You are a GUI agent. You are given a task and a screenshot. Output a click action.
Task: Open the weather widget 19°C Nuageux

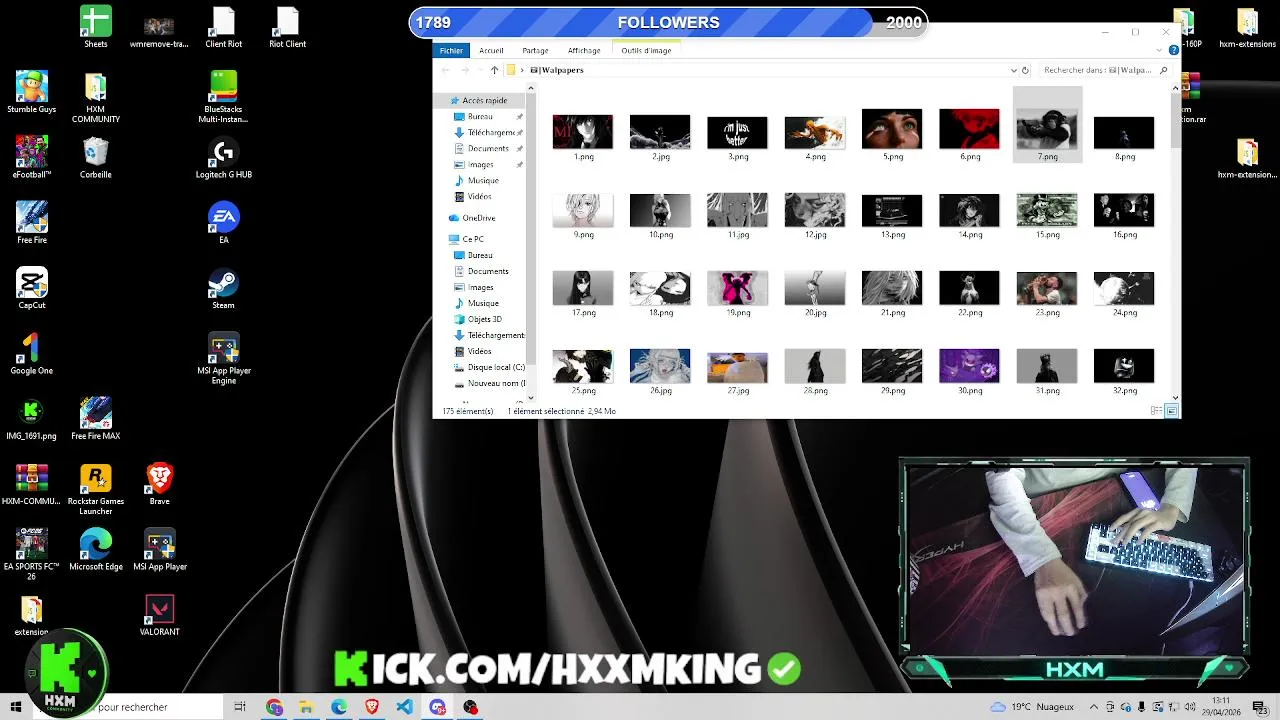1031,707
